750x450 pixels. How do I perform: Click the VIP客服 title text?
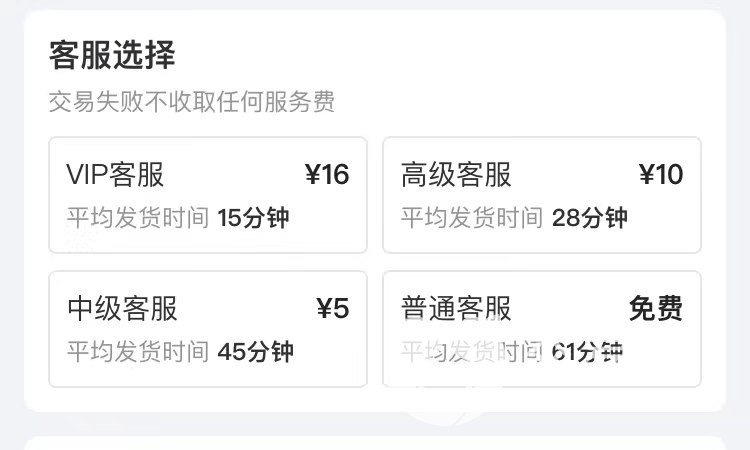tap(115, 174)
